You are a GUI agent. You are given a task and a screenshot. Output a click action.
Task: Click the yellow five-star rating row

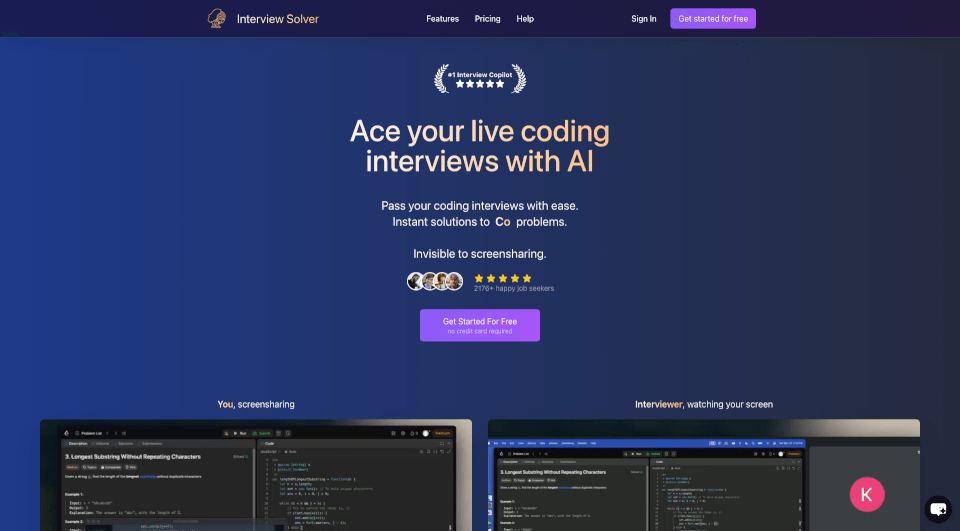click(x=502, y=278)
